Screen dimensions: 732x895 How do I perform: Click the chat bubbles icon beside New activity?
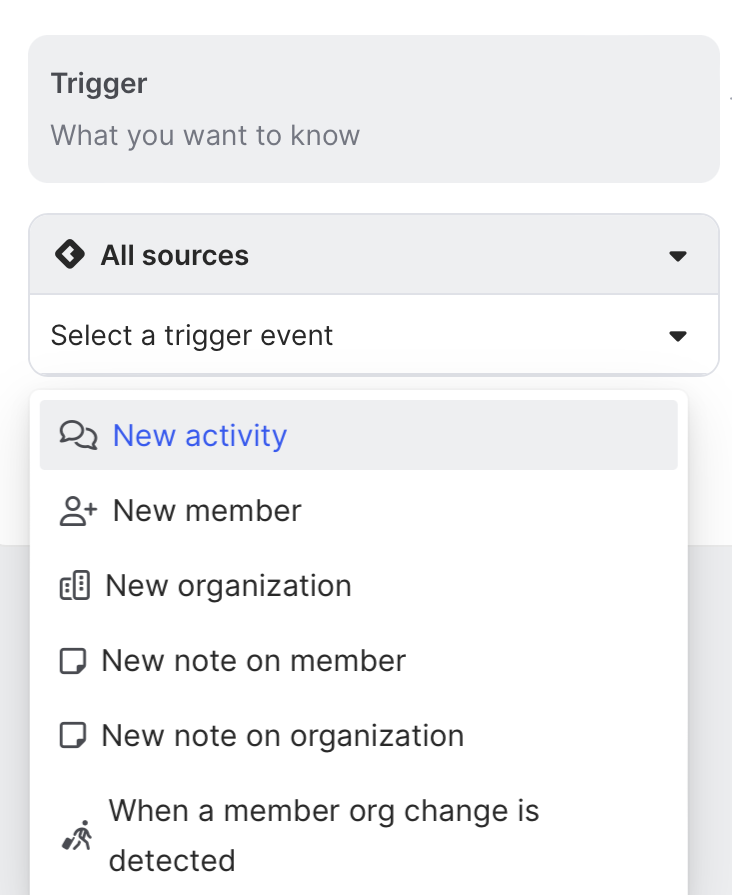click(78, 435)
